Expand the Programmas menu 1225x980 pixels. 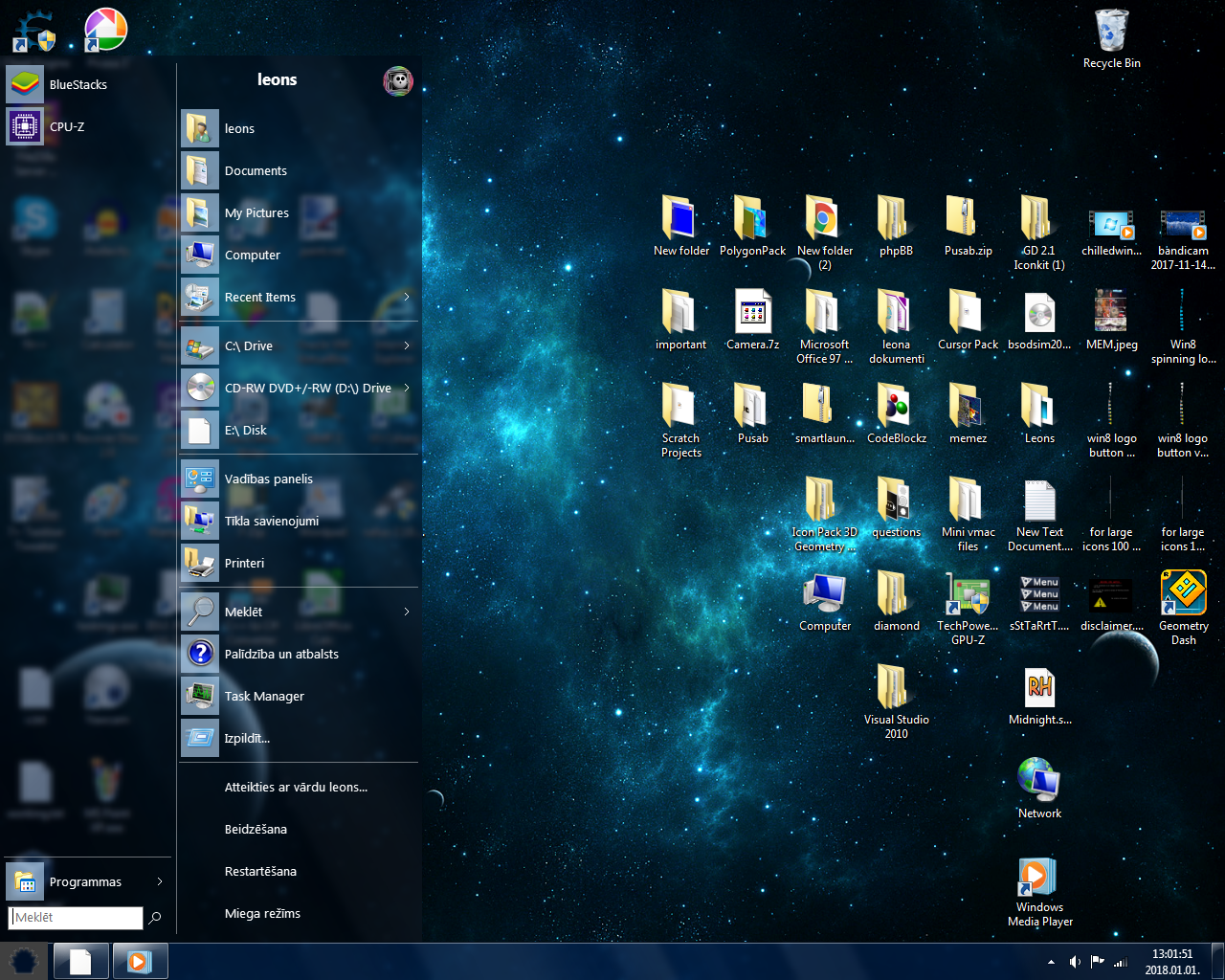click(x=86, y=881)
